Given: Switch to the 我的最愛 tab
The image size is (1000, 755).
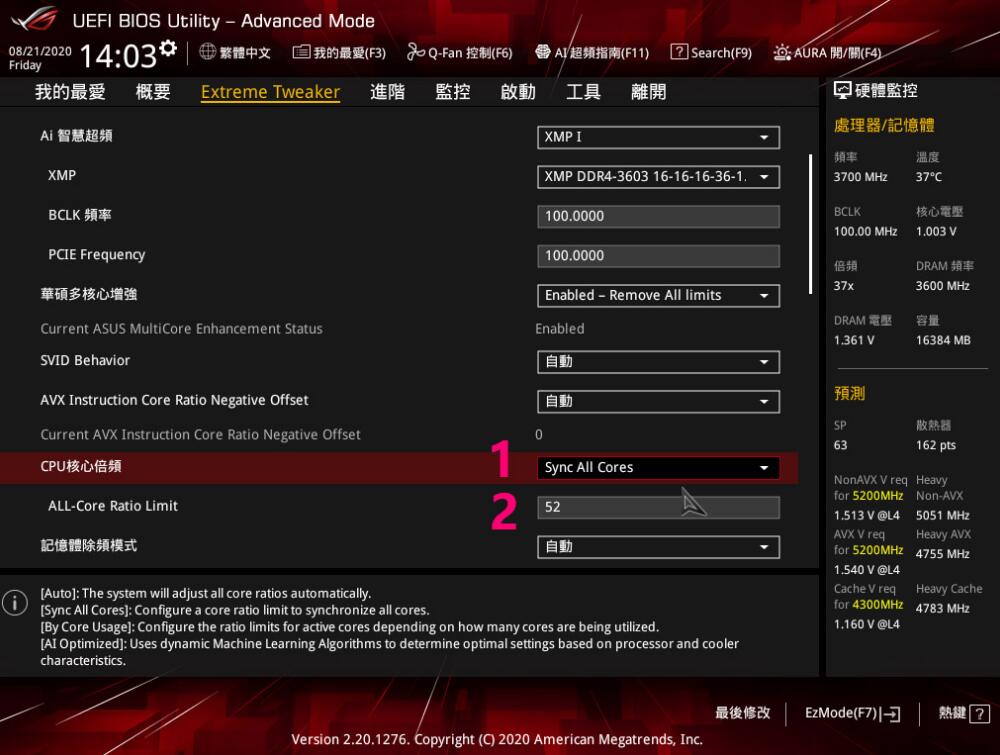Looking at the screenshot, I should (x=70, y=92).
